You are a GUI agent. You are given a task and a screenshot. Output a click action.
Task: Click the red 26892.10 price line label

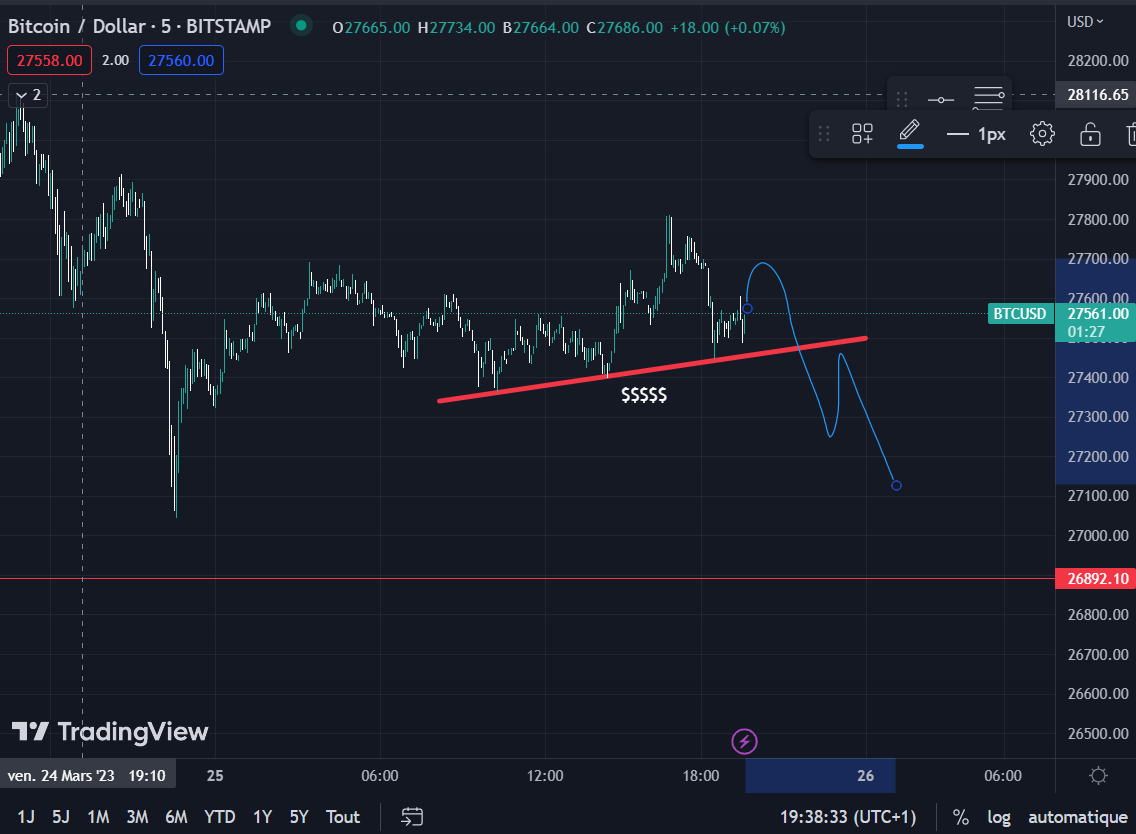point(1096,578)
